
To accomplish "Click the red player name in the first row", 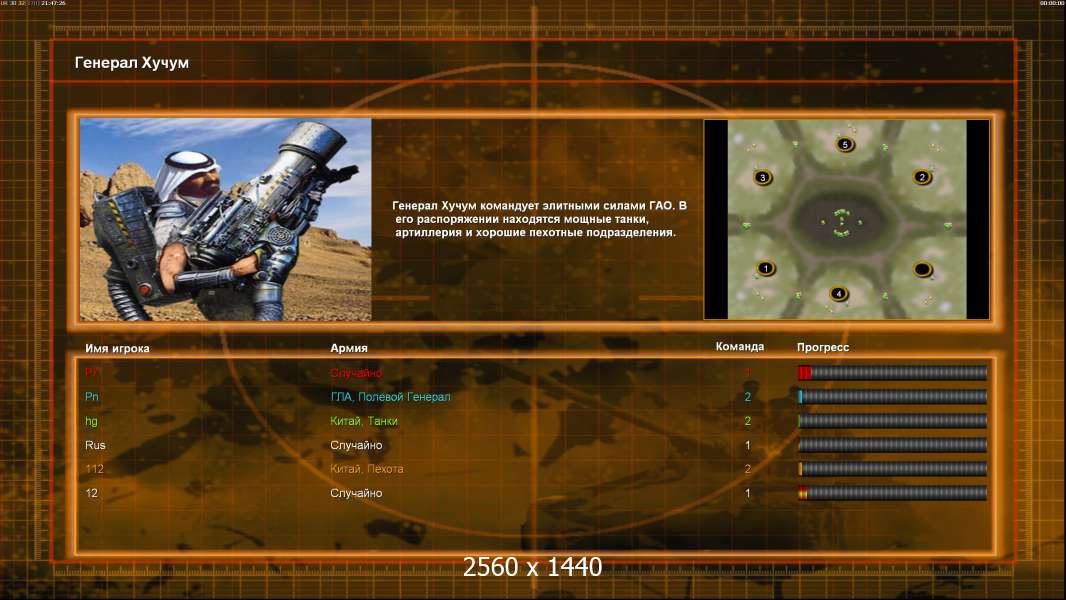I will click(x=92, y=372).
